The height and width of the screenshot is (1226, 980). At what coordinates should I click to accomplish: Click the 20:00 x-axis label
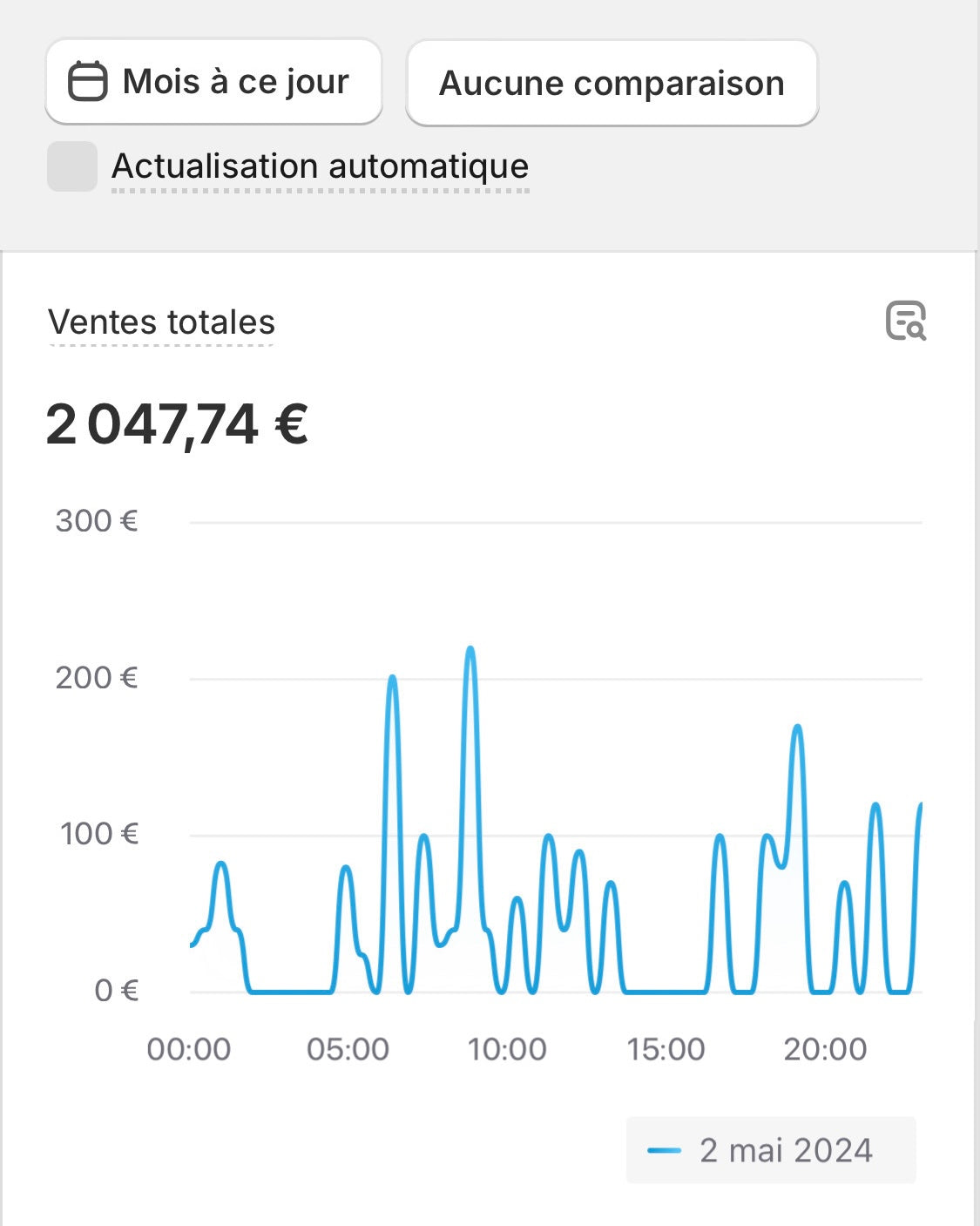tap(825, 1049)
